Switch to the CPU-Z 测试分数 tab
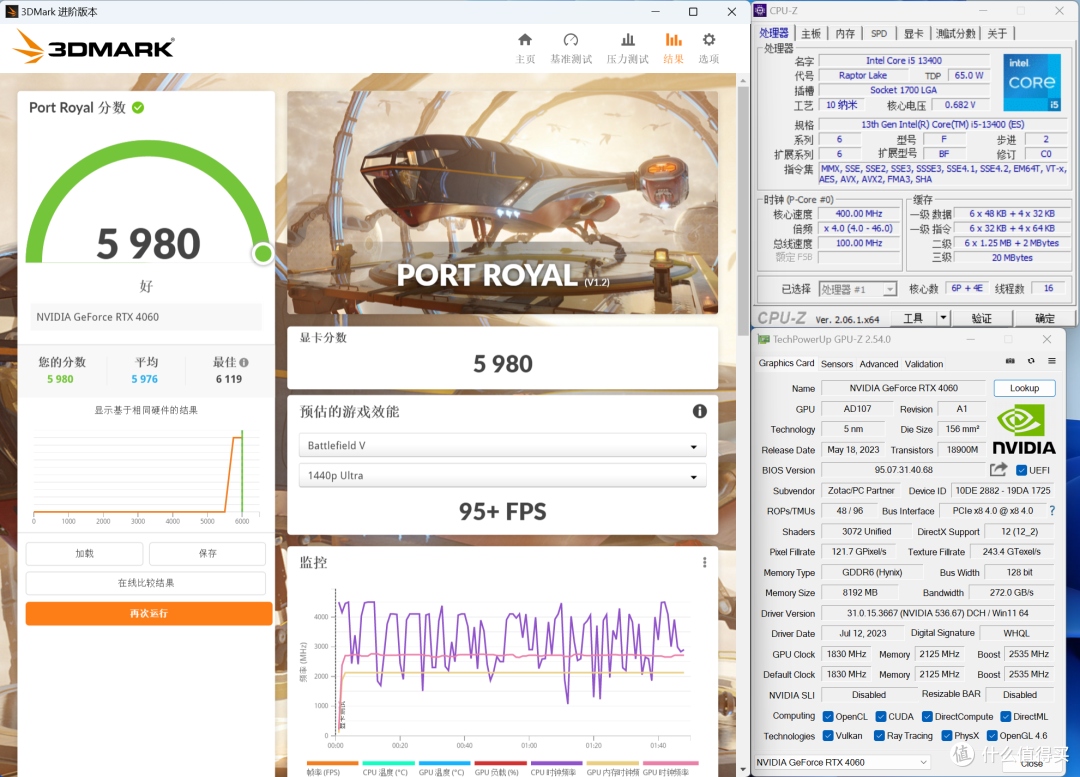The image size is (1080, 777). [x=956, y=33]
